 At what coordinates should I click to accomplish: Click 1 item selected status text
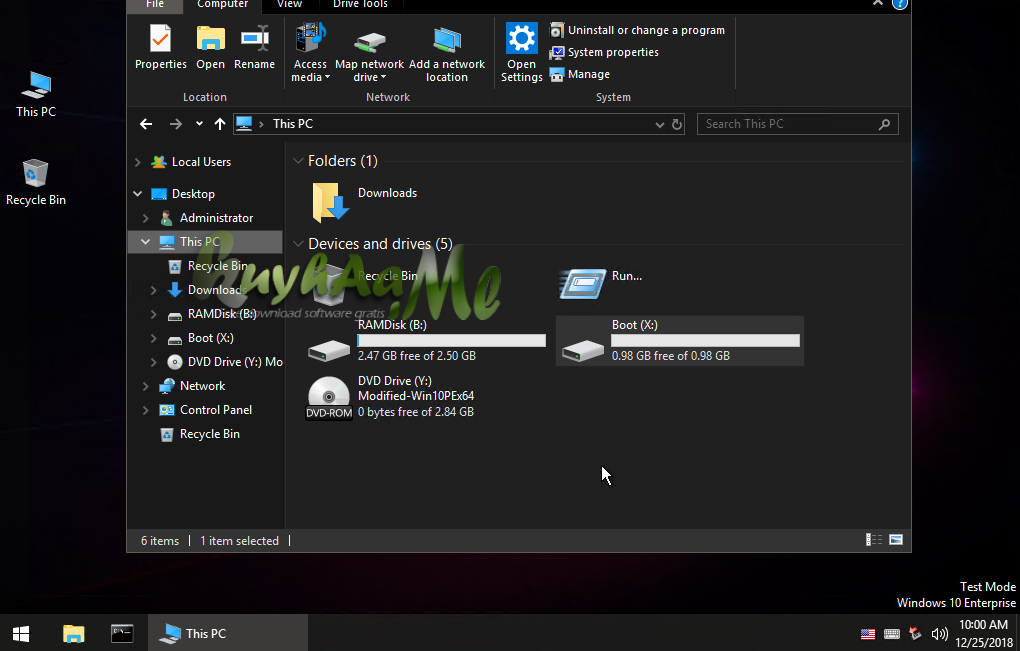(x=239, y=541)
